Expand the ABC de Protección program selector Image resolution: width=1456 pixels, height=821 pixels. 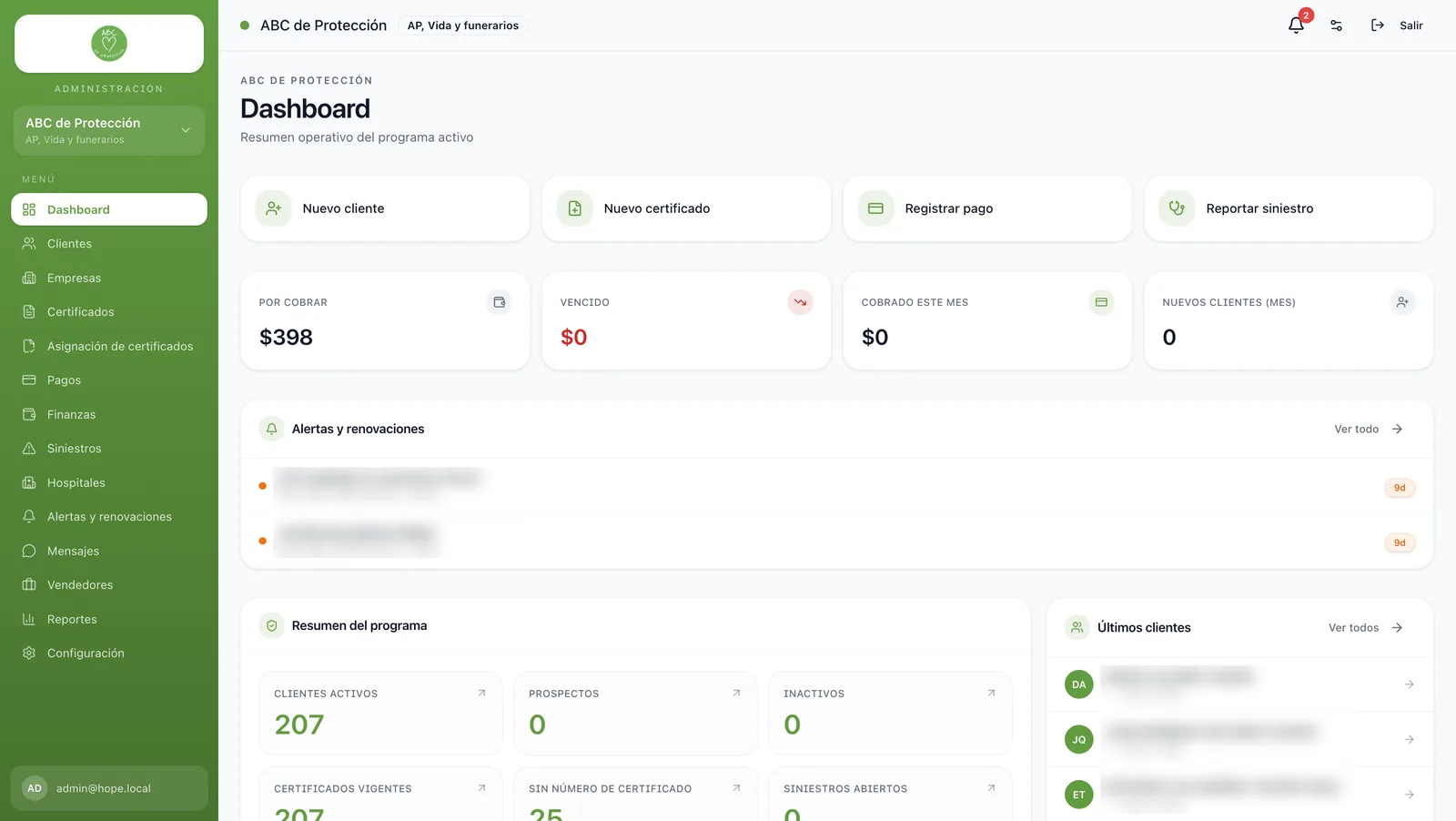click(x=109, y=130)
